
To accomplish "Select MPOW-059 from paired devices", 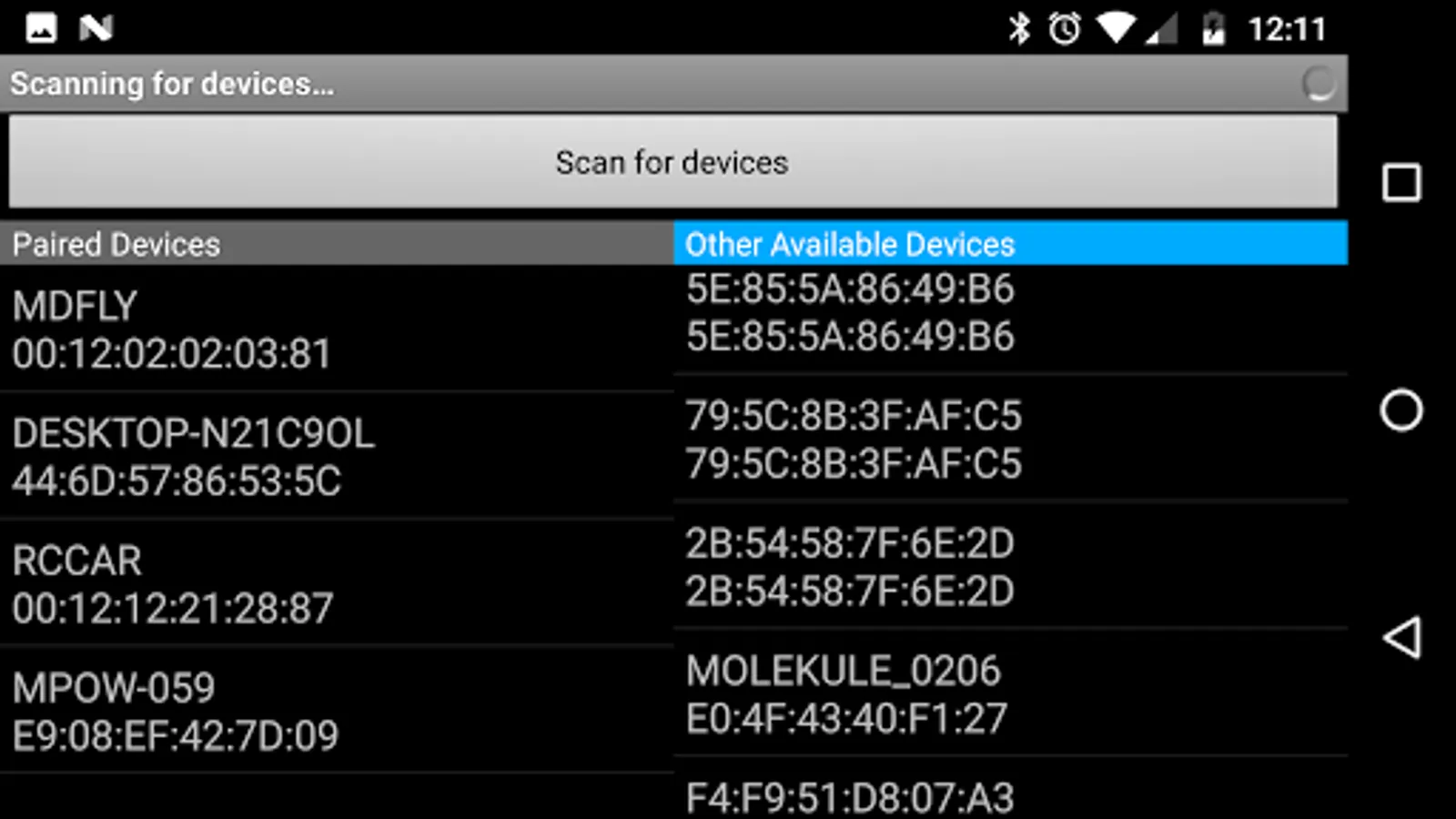I will coord(336,712).
